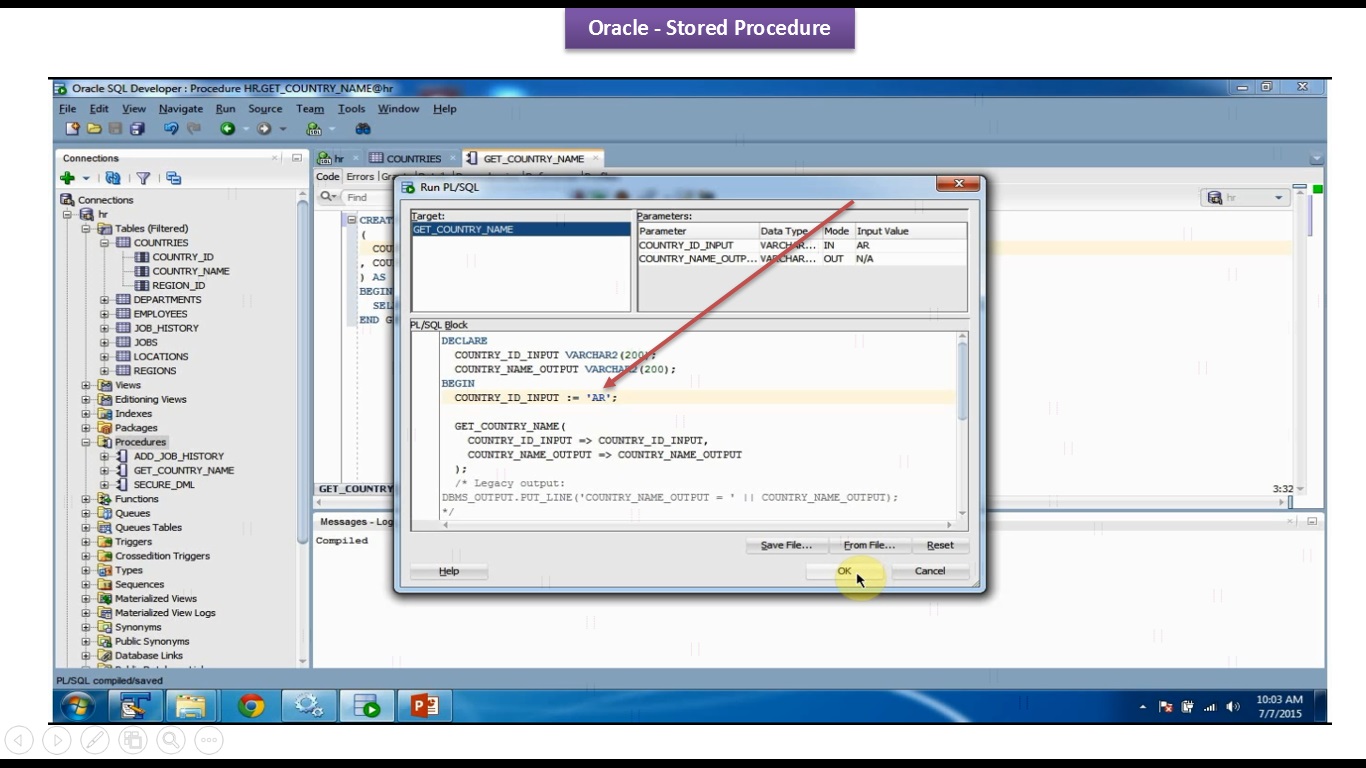Open the Source menu

click(265, 109)
